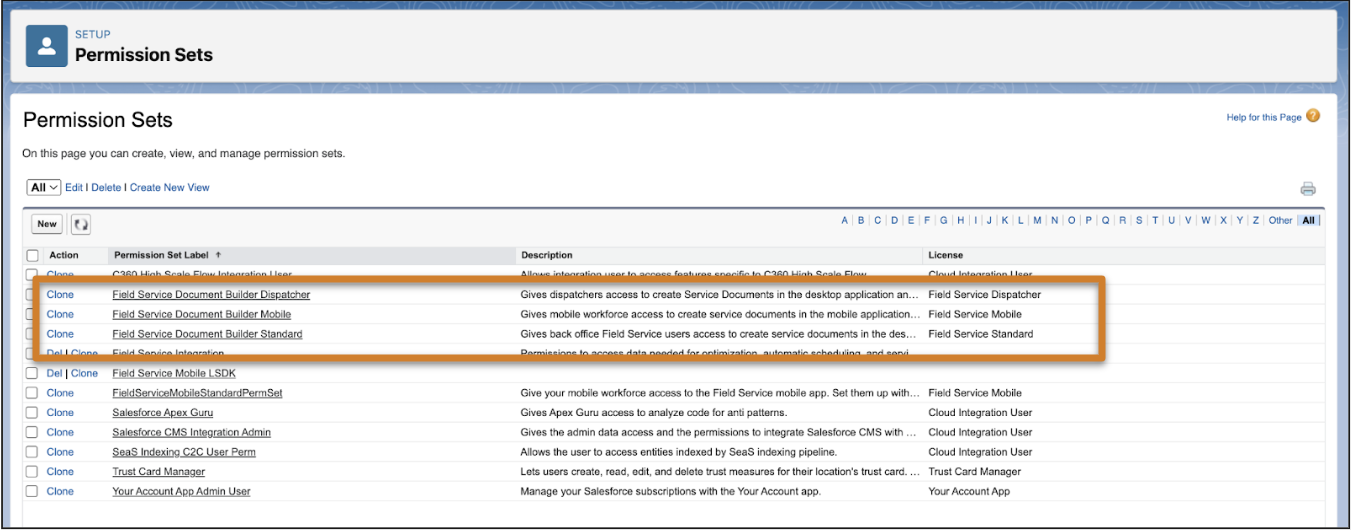
Task: Clone Field Service Document Builder Standard
Action: pos(60,334)
